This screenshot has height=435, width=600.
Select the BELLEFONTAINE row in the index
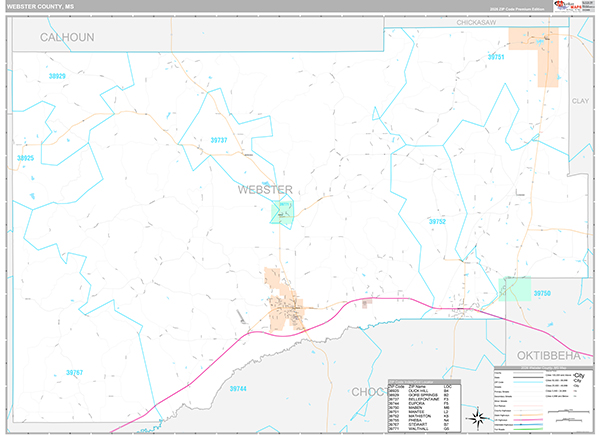click(x=424, y=399)
